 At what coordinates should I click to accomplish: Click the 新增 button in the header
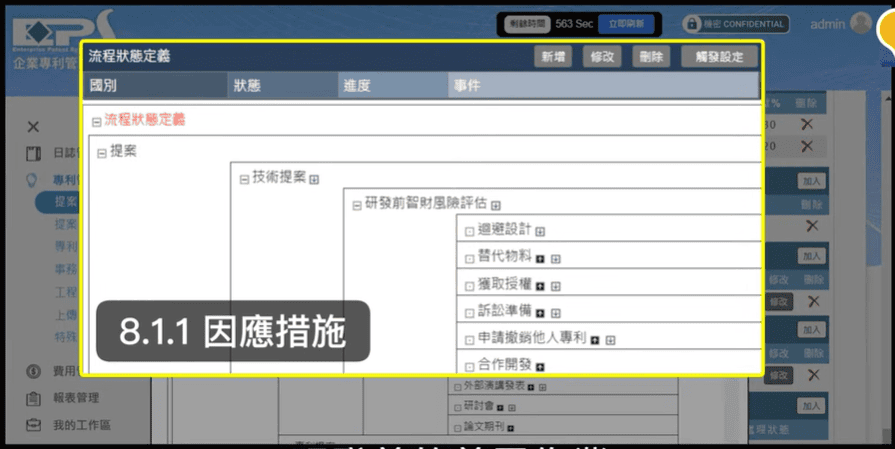click(x=552, y=57)
